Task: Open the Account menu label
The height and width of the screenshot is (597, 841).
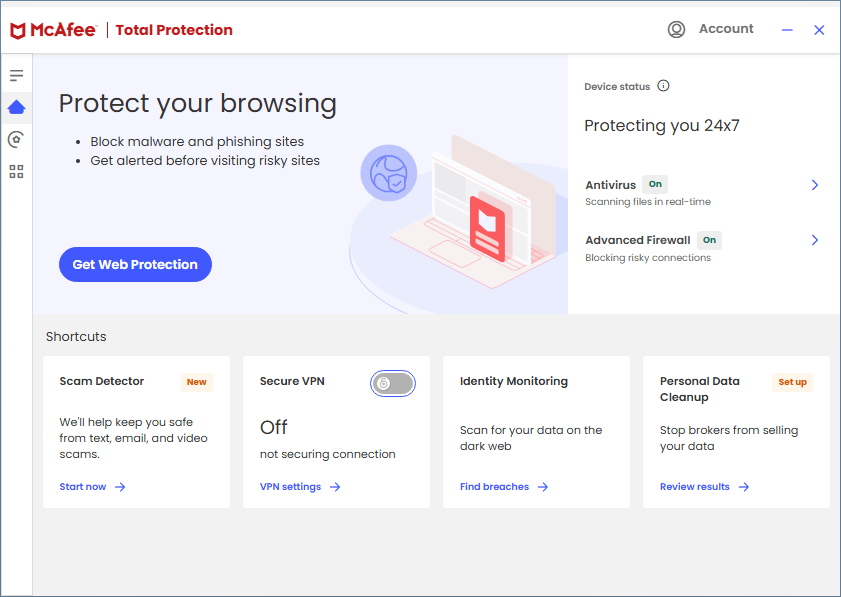Action: click(726, 29)
